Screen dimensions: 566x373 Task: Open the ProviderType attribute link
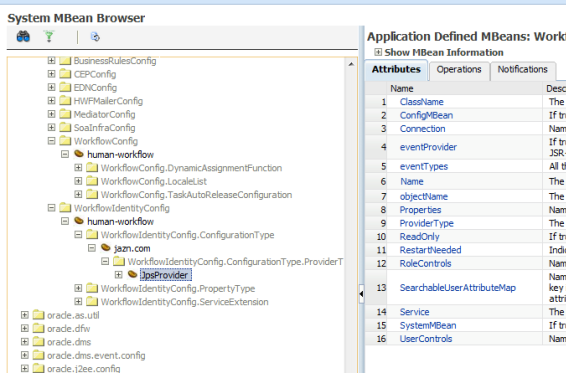[x=426, y=223]
